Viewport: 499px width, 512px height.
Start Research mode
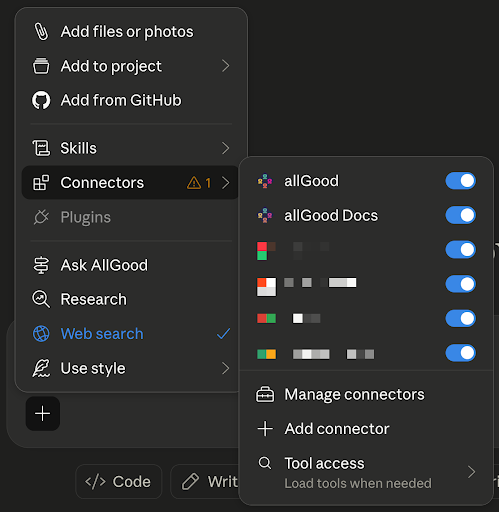(131, 299)
